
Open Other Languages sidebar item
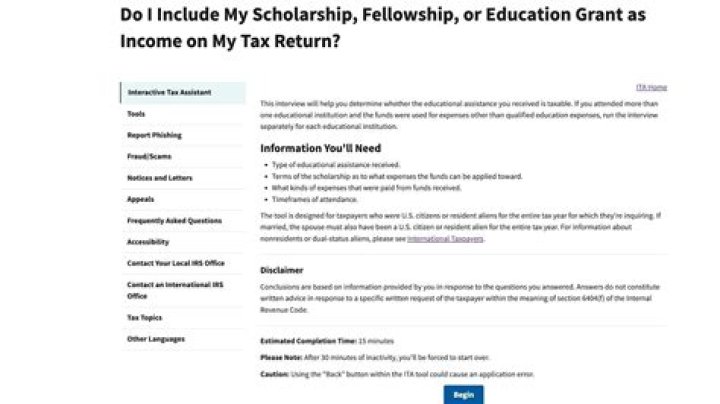click(x=156, y=339)
